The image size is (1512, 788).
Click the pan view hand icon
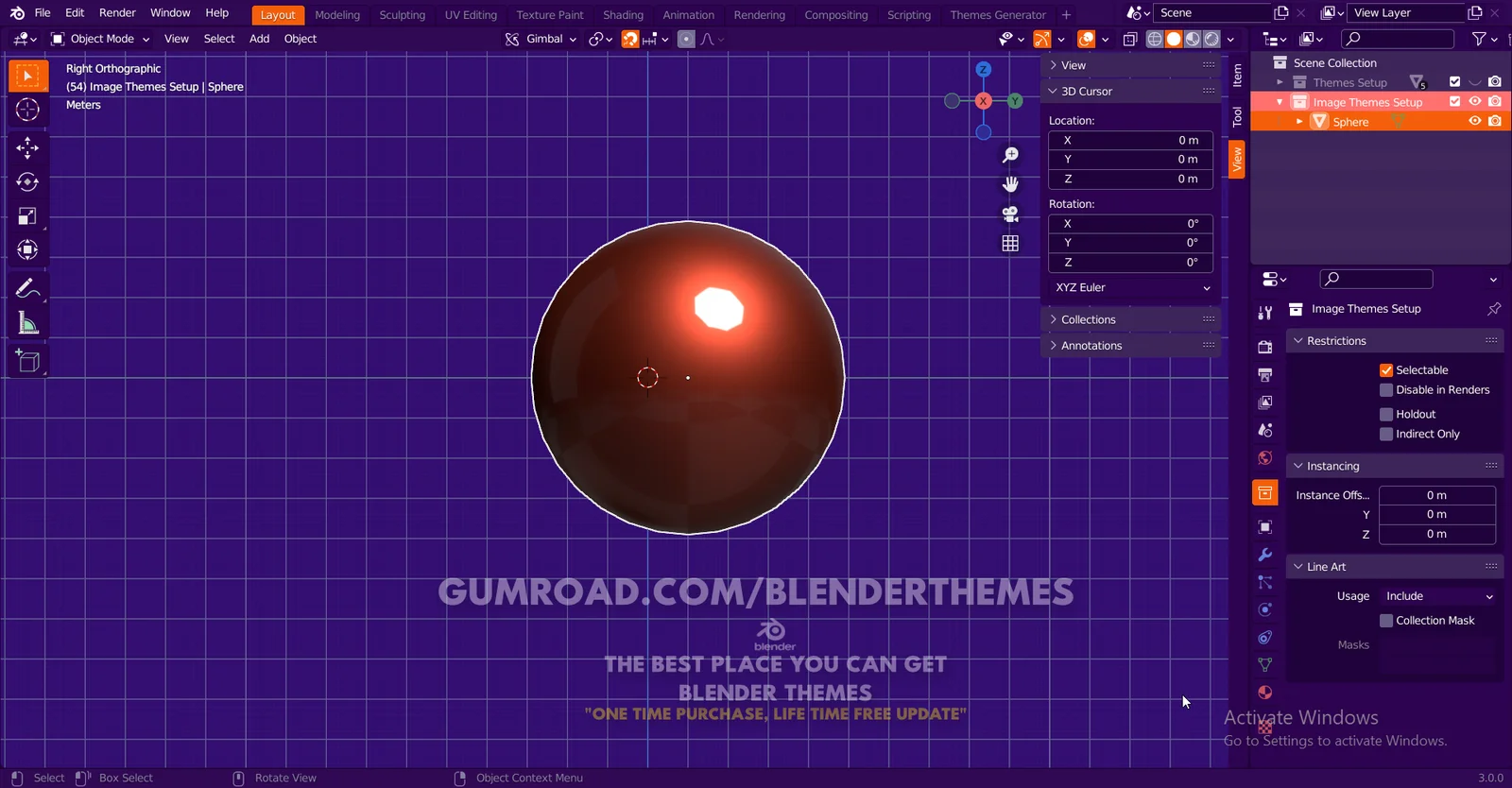(1010, 184)
